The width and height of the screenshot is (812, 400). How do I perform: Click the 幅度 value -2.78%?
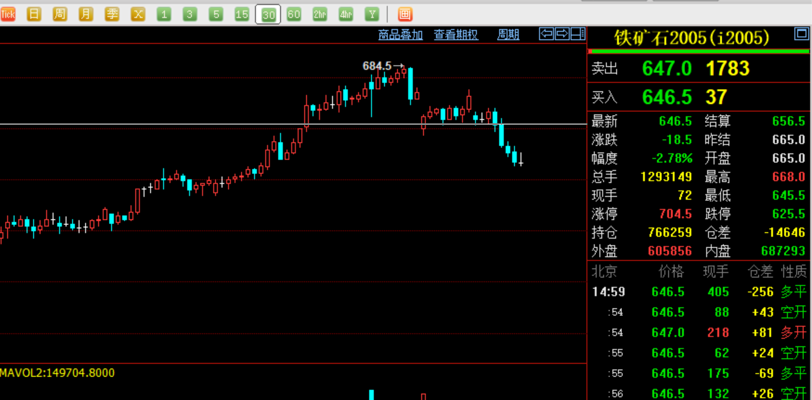point(672,158)
